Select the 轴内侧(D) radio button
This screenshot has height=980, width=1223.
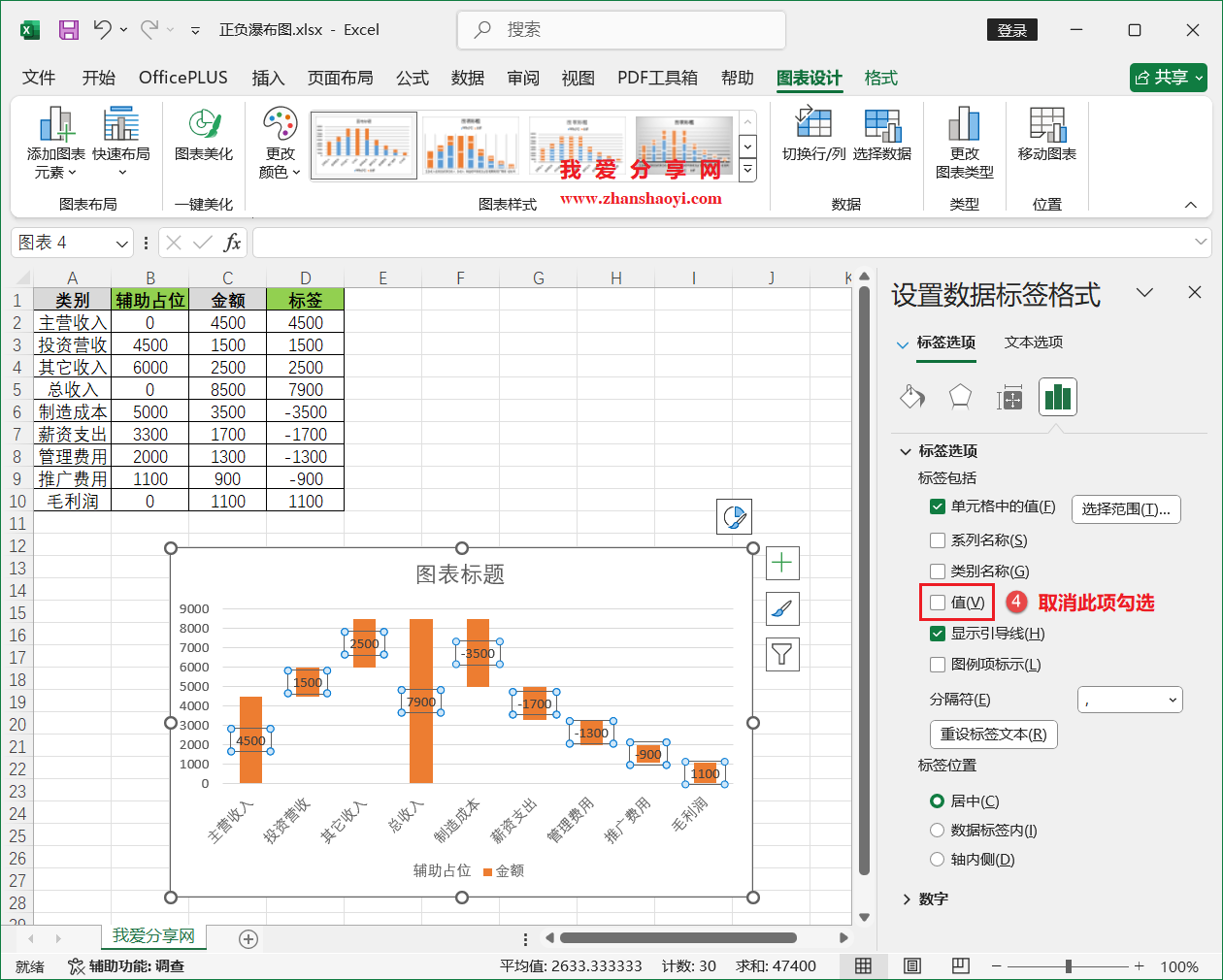click(938, 859)
